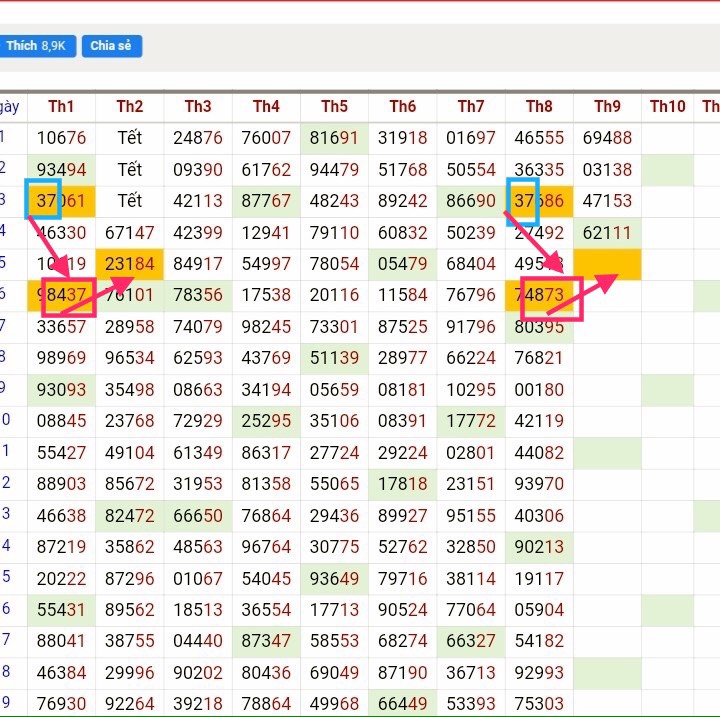Click the orange cell 23184 in Th2
This screenshot has width=720, height=717.
[130, 264]
